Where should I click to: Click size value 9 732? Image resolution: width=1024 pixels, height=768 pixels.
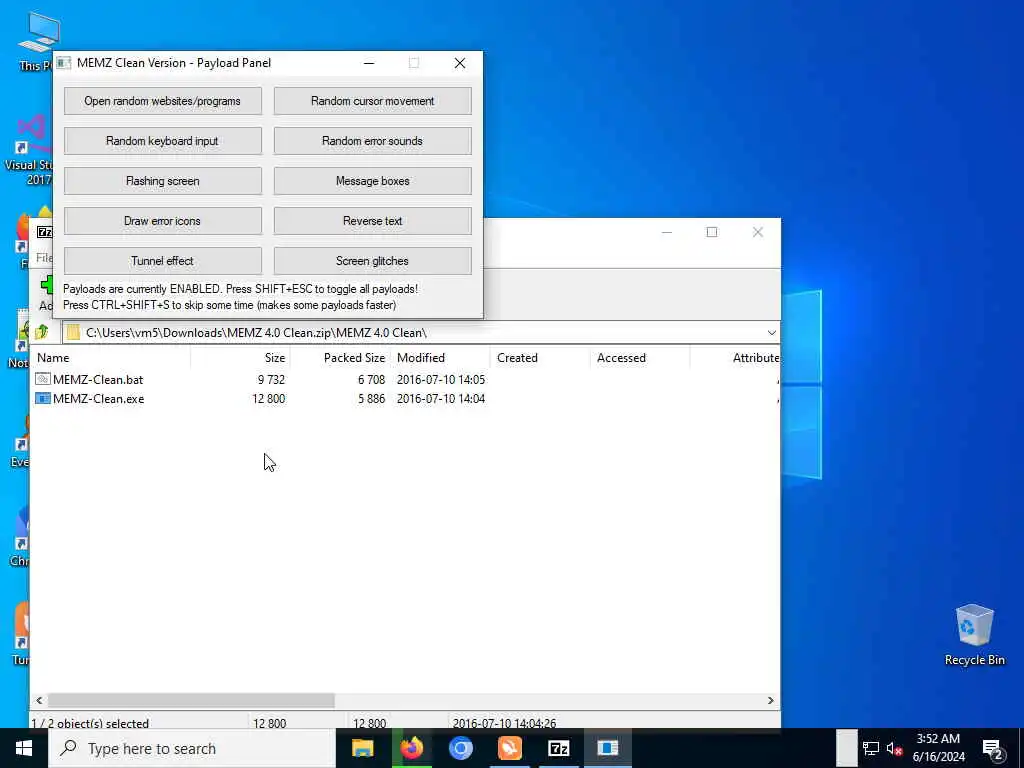pyautogui.click(x=271, y=379)
